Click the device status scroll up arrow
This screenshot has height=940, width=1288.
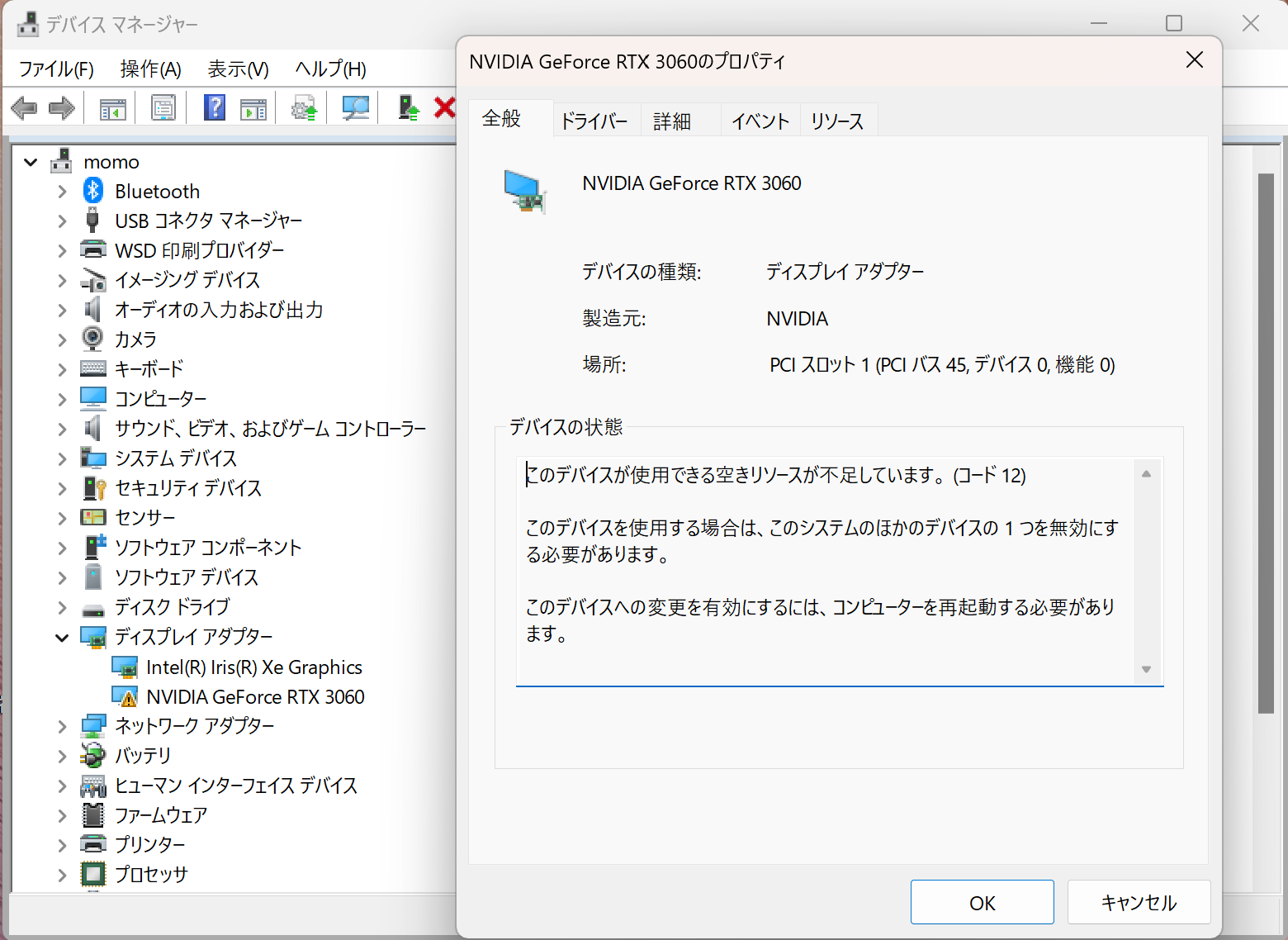(1146, 473)
